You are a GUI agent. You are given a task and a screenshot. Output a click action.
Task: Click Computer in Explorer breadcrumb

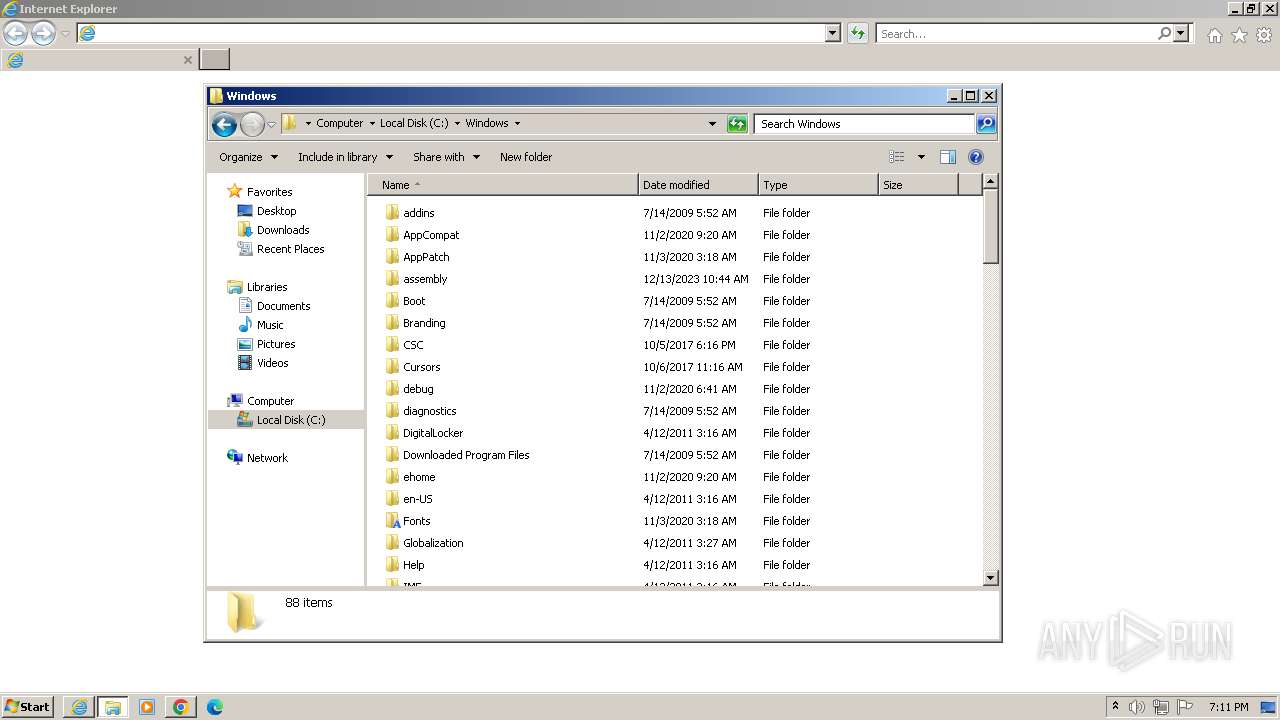[x=340, y=124]
